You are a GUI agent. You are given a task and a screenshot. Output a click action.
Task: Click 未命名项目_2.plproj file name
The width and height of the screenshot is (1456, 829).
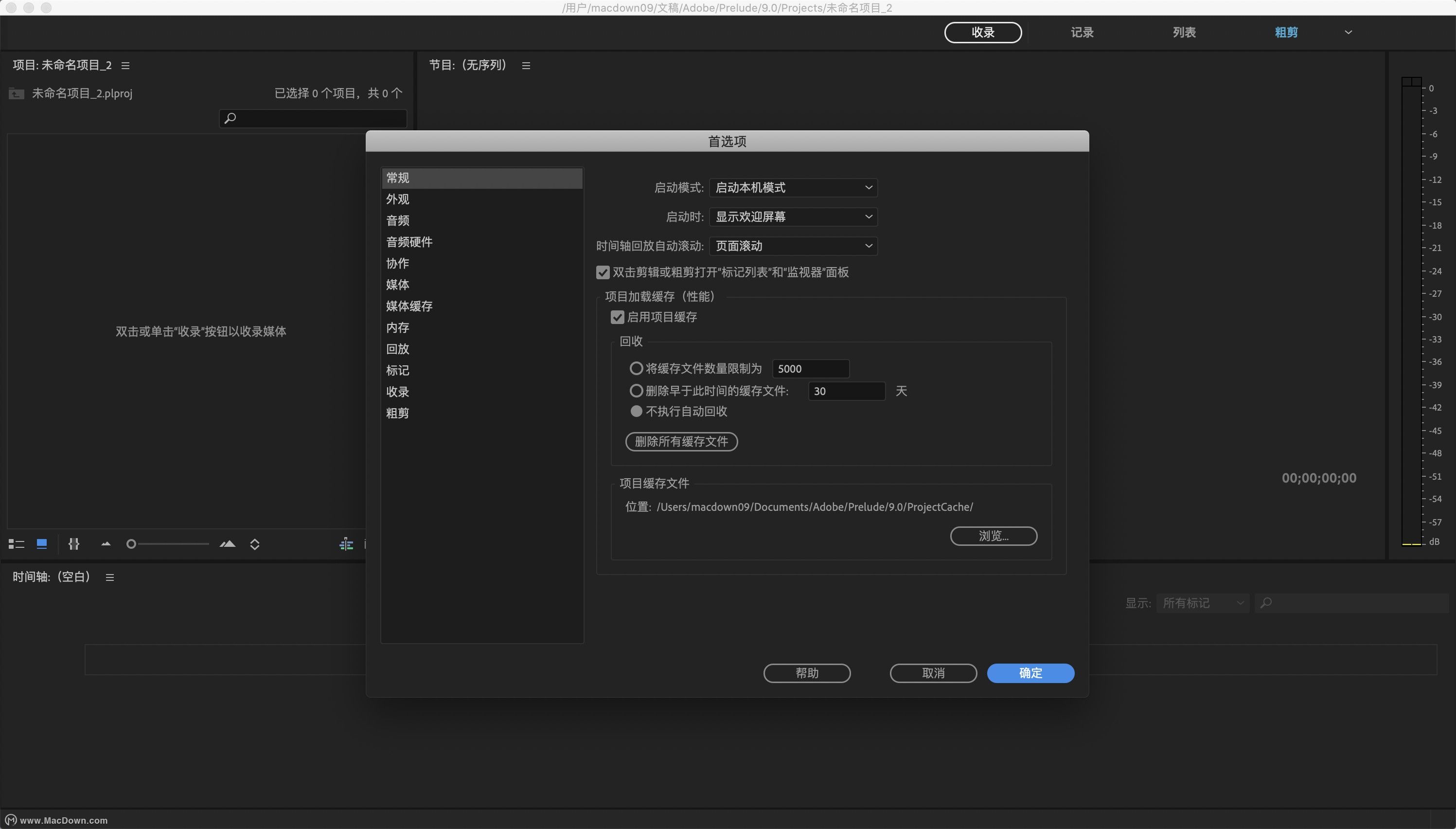[83, 93]
